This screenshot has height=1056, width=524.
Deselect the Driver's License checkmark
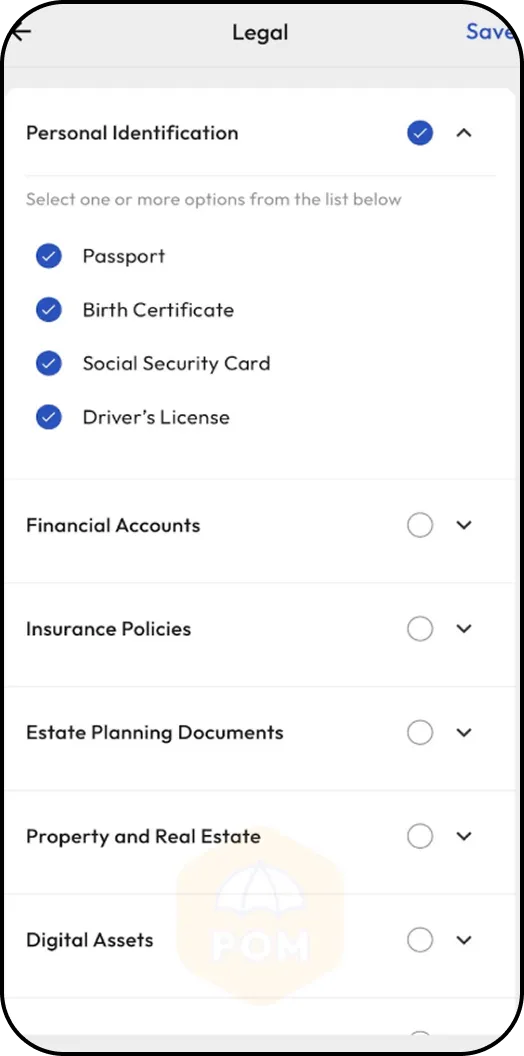coord(48,418)
